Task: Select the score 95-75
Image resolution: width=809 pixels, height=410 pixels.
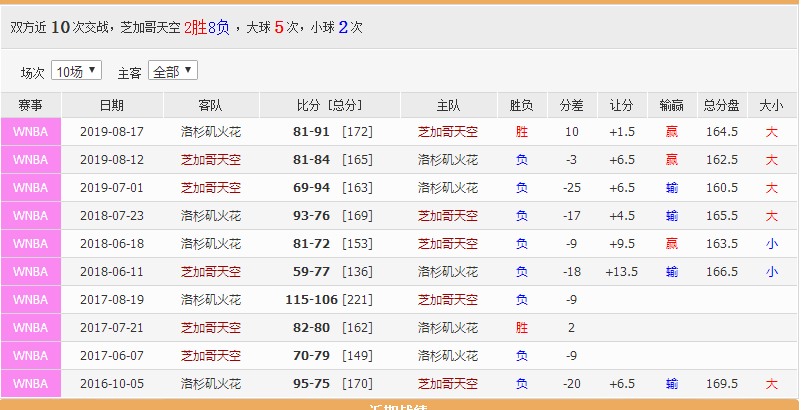Action: click(311, 383)
